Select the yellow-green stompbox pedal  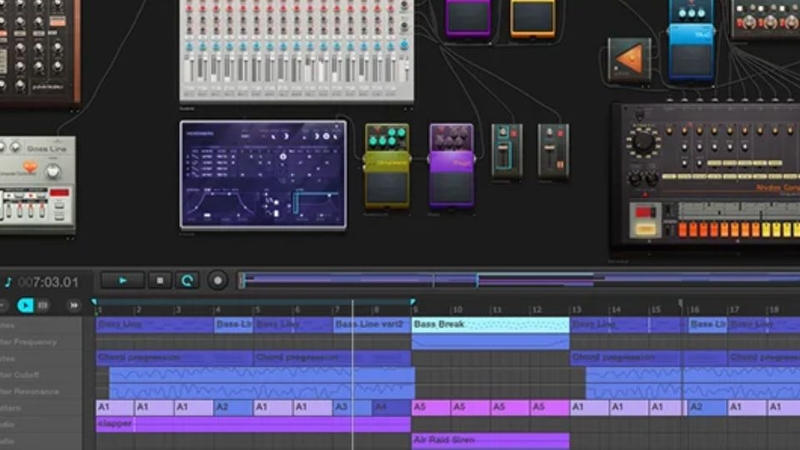tap(387, 166)
